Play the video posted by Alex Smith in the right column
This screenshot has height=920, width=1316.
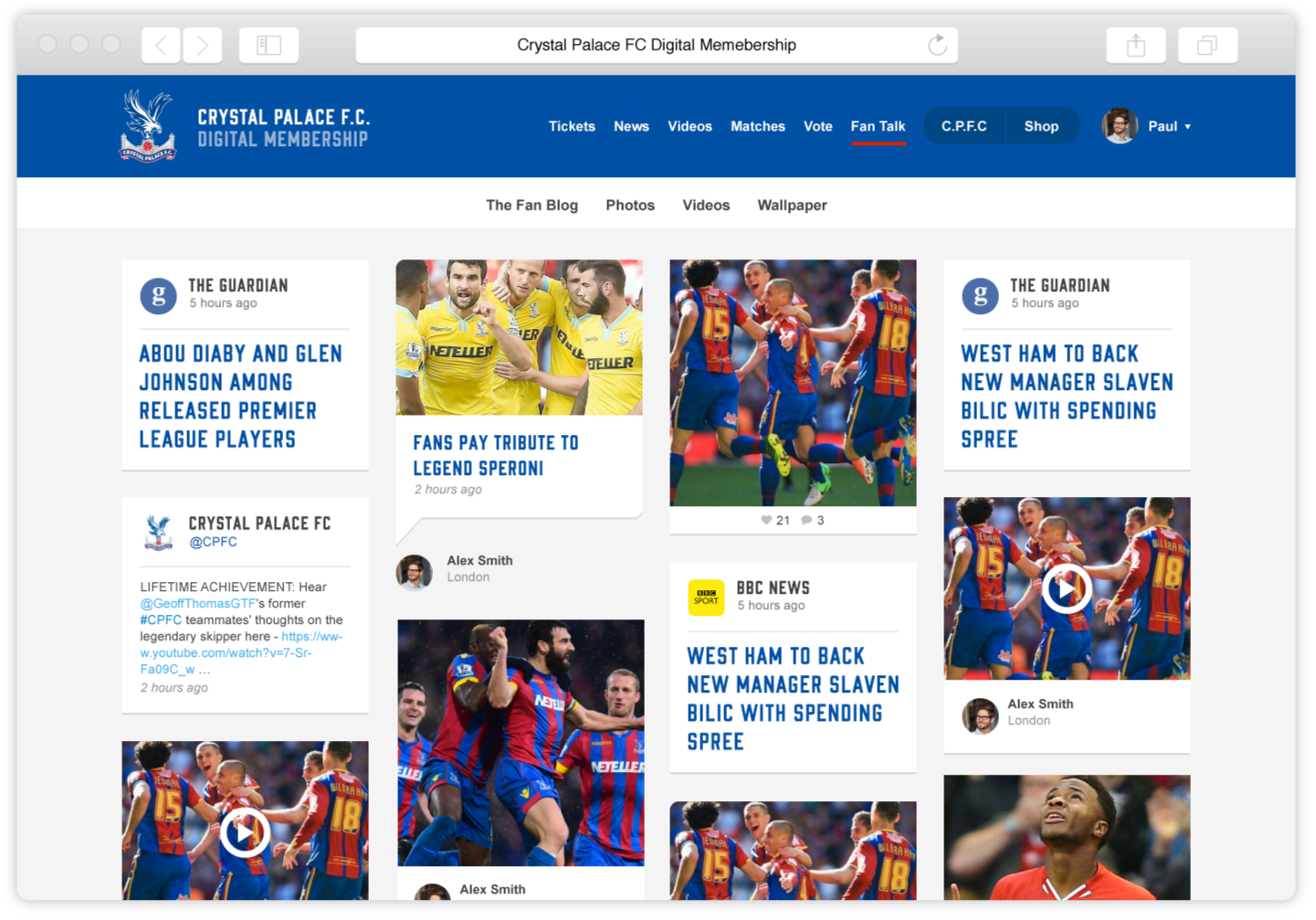pos(1067,589)
